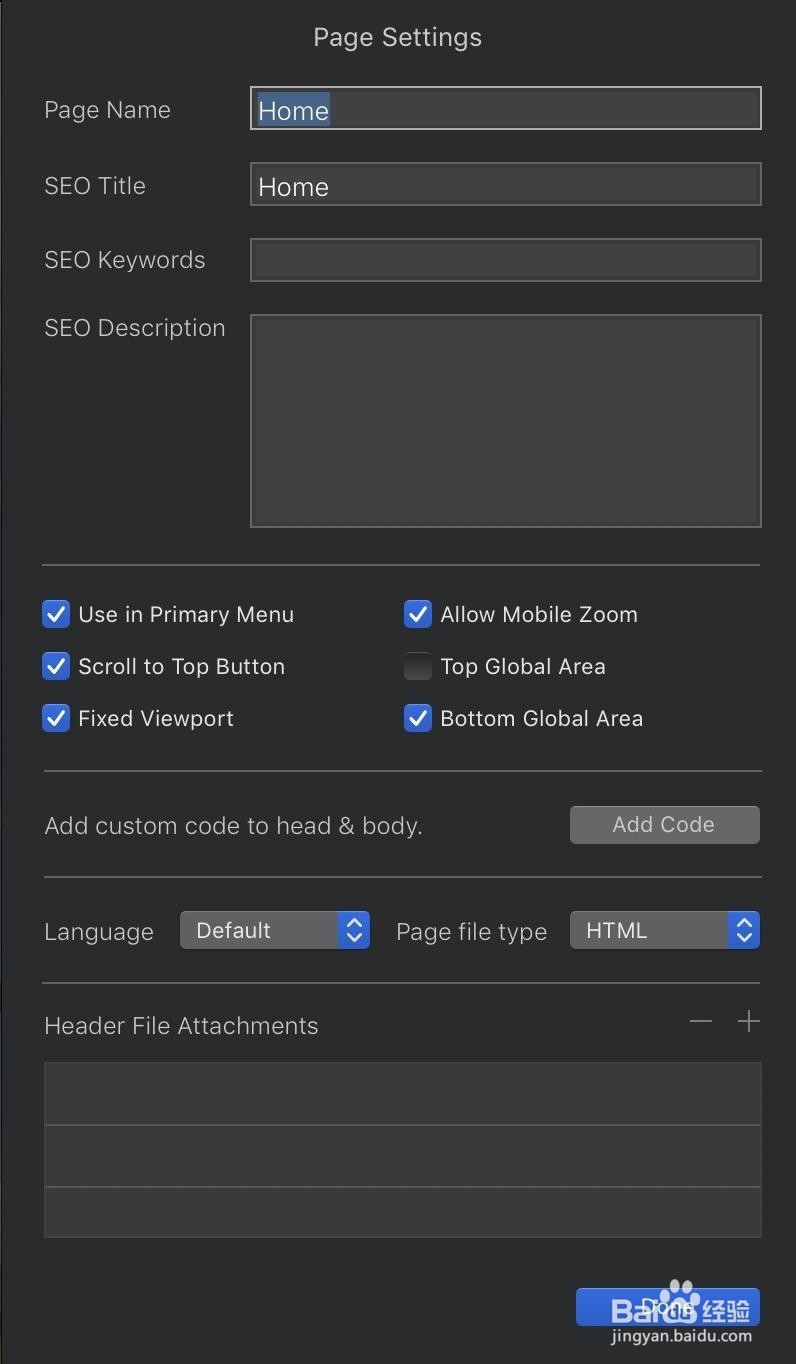Select the second Header File Attachments row

[x=402, y=1156]
